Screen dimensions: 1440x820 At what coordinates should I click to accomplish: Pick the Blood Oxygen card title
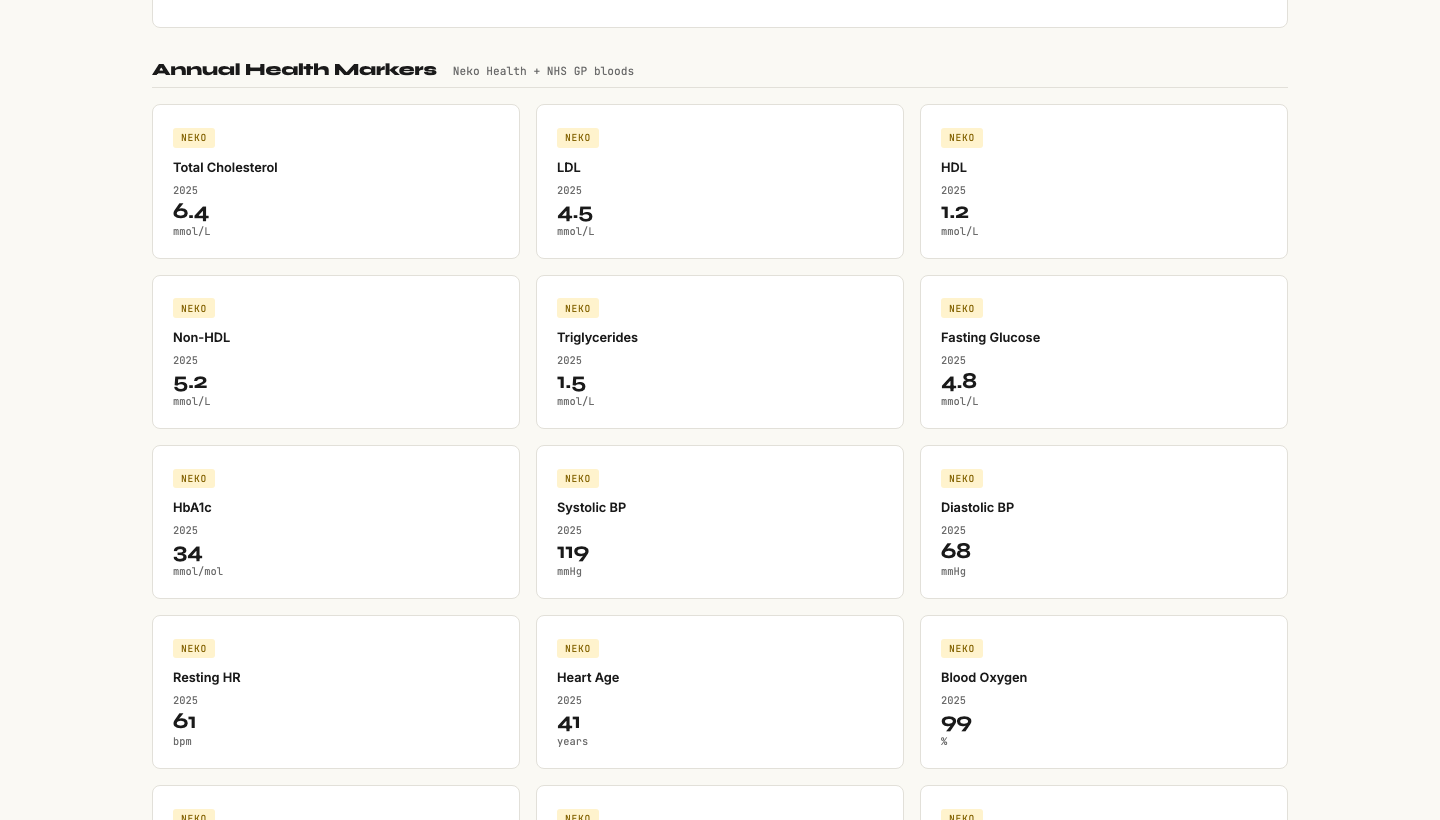tap(984, 678)
